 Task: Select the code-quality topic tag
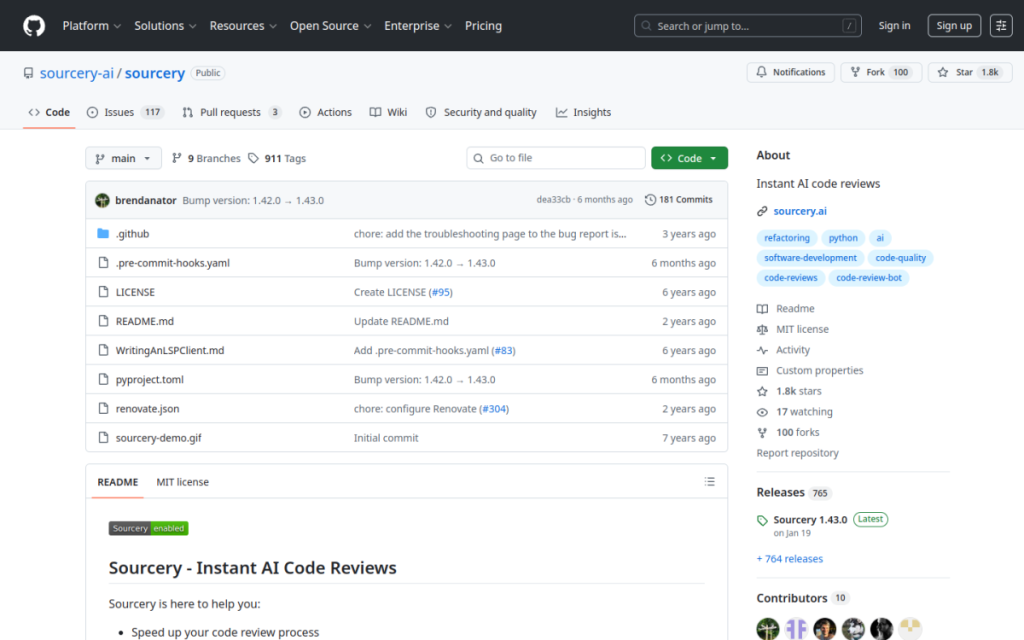tap(901, 258)
